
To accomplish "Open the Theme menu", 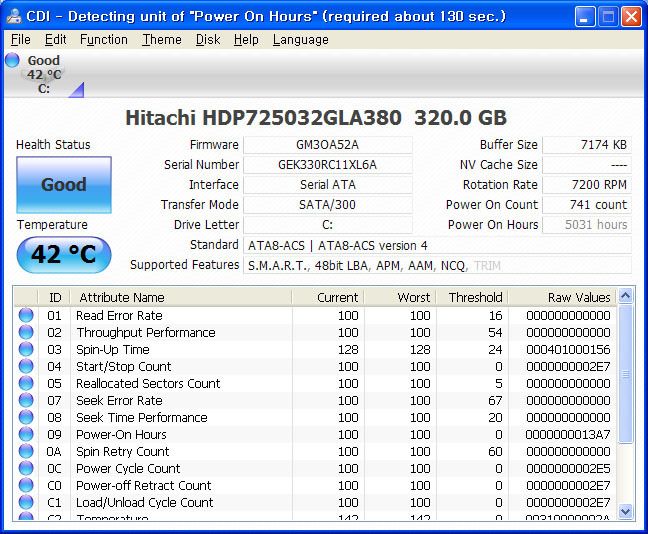I will click(x=162, y=40).
